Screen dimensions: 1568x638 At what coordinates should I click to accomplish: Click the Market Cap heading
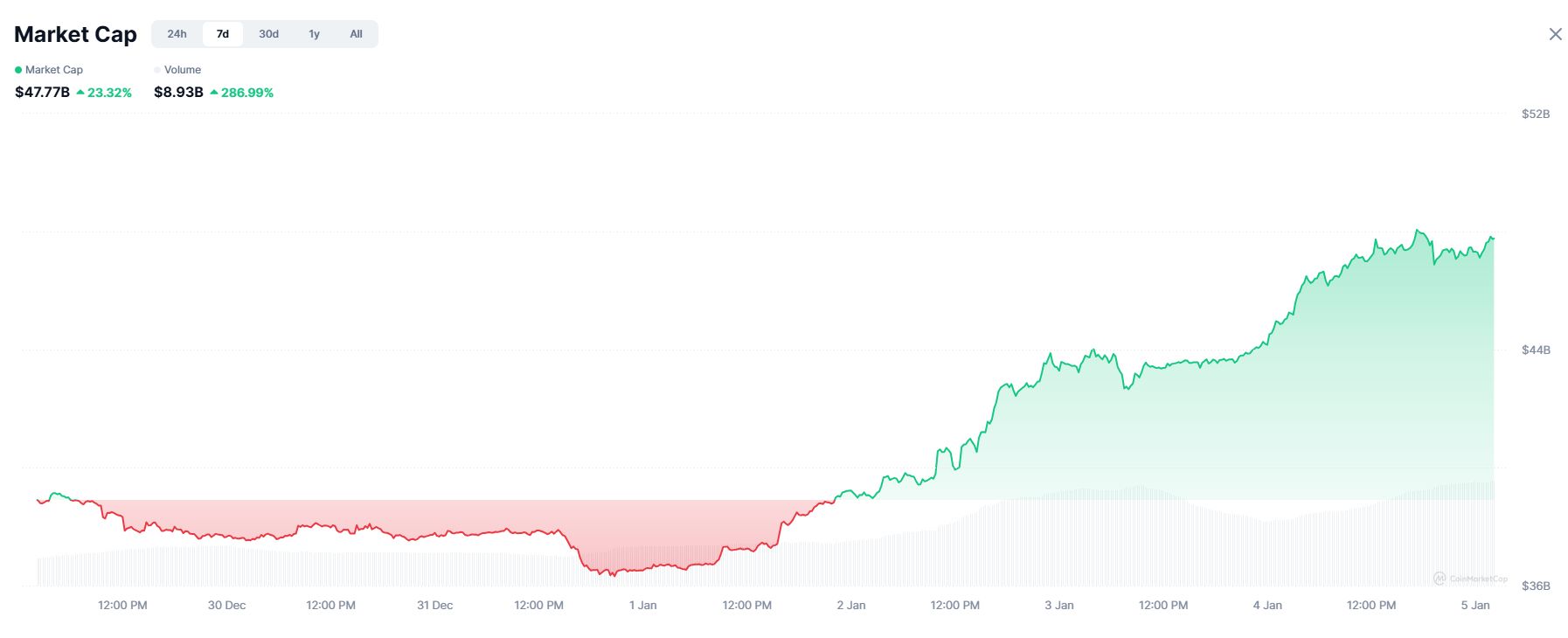pyautogui.click(x=75, y=34)
